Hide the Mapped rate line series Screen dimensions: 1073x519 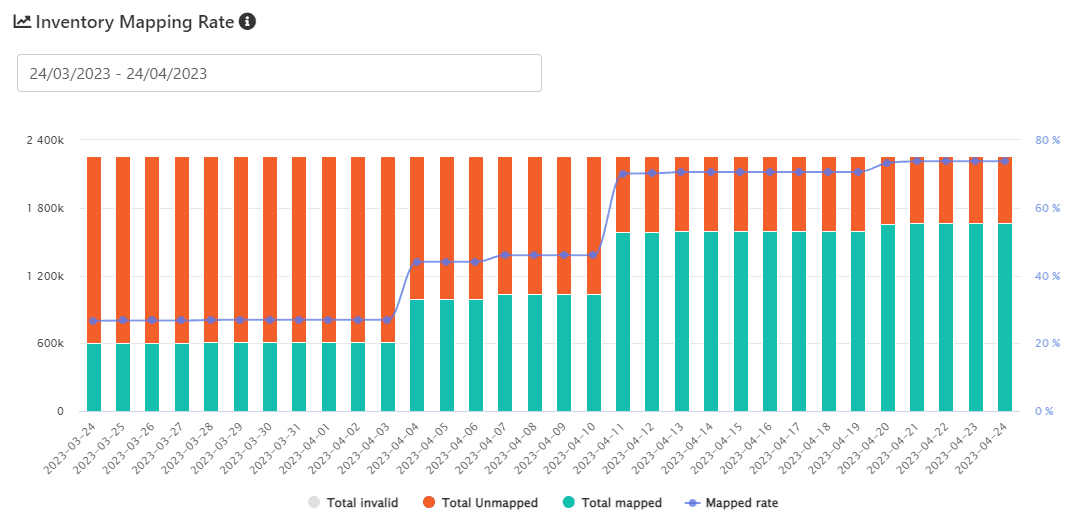(x=741, y=503)
